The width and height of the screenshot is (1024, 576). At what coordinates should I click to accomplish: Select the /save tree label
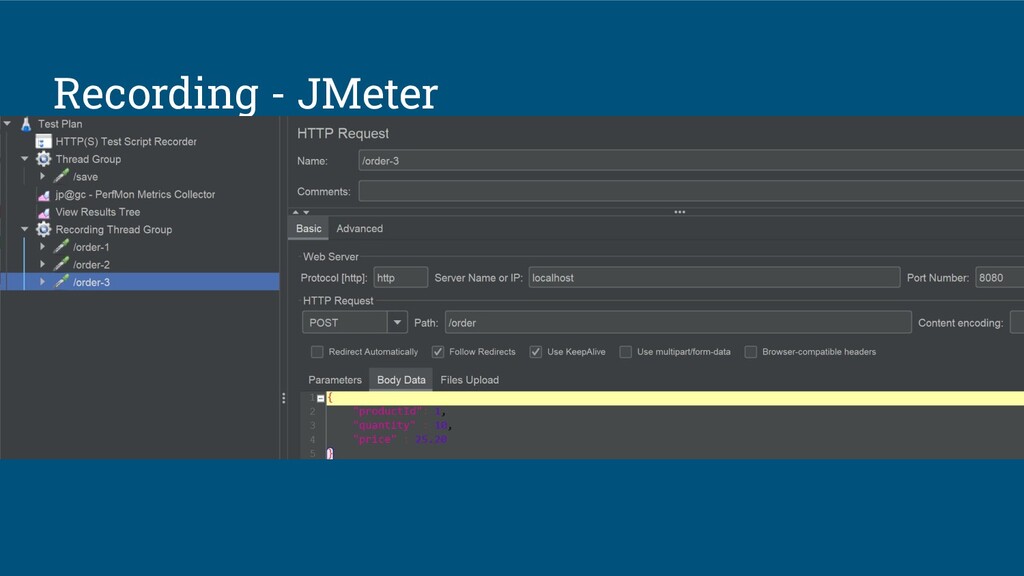[x=86, y=176]
